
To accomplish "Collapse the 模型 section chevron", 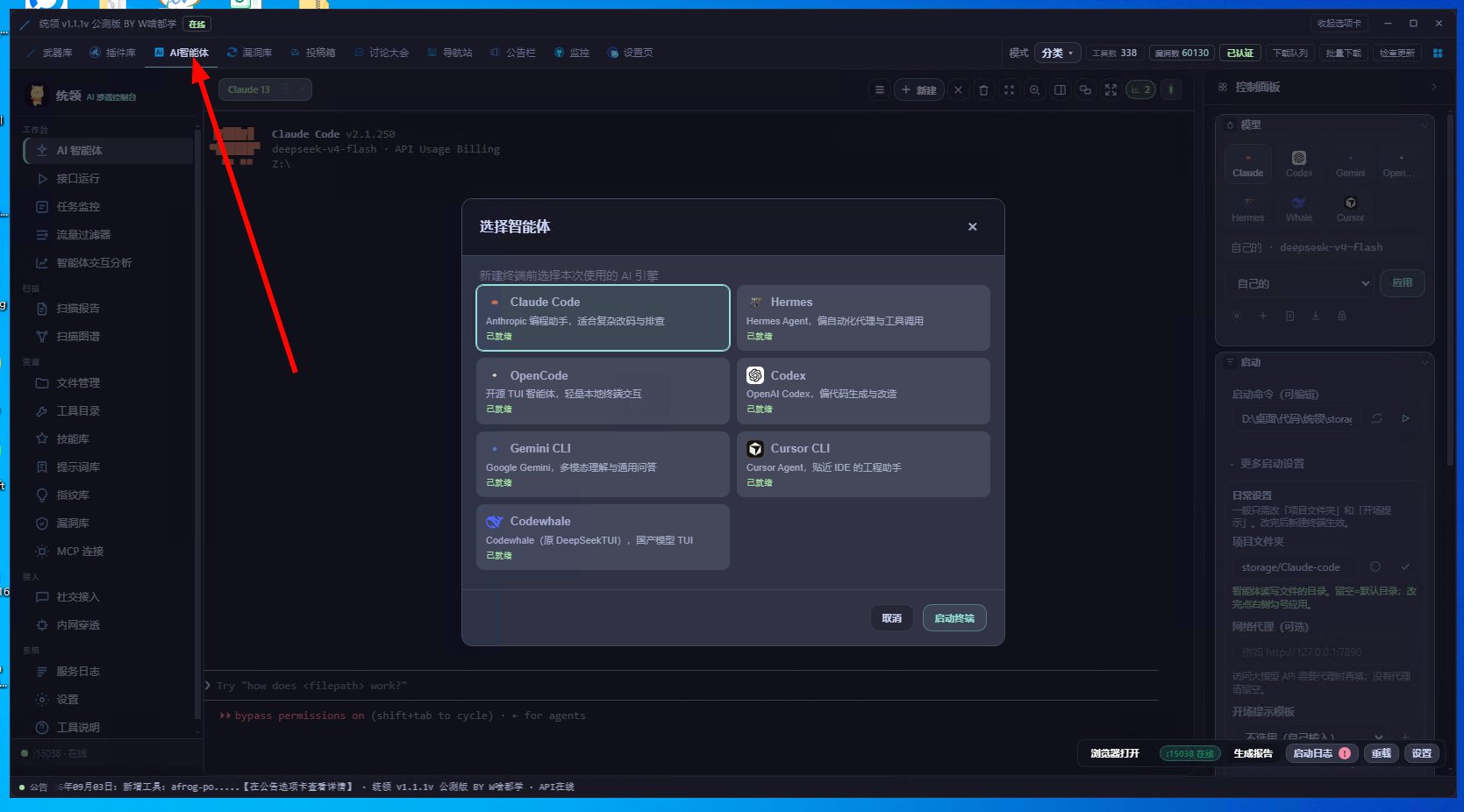I will click(x=1425, y=125).
